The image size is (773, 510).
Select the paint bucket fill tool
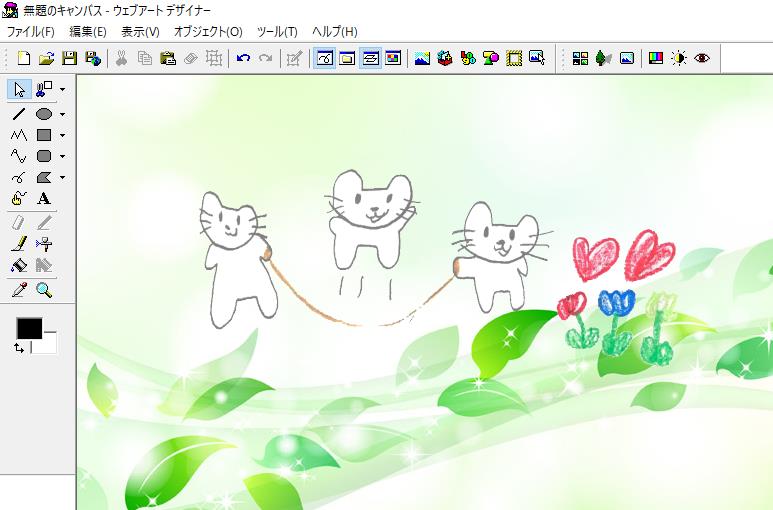tap(19, 265)
